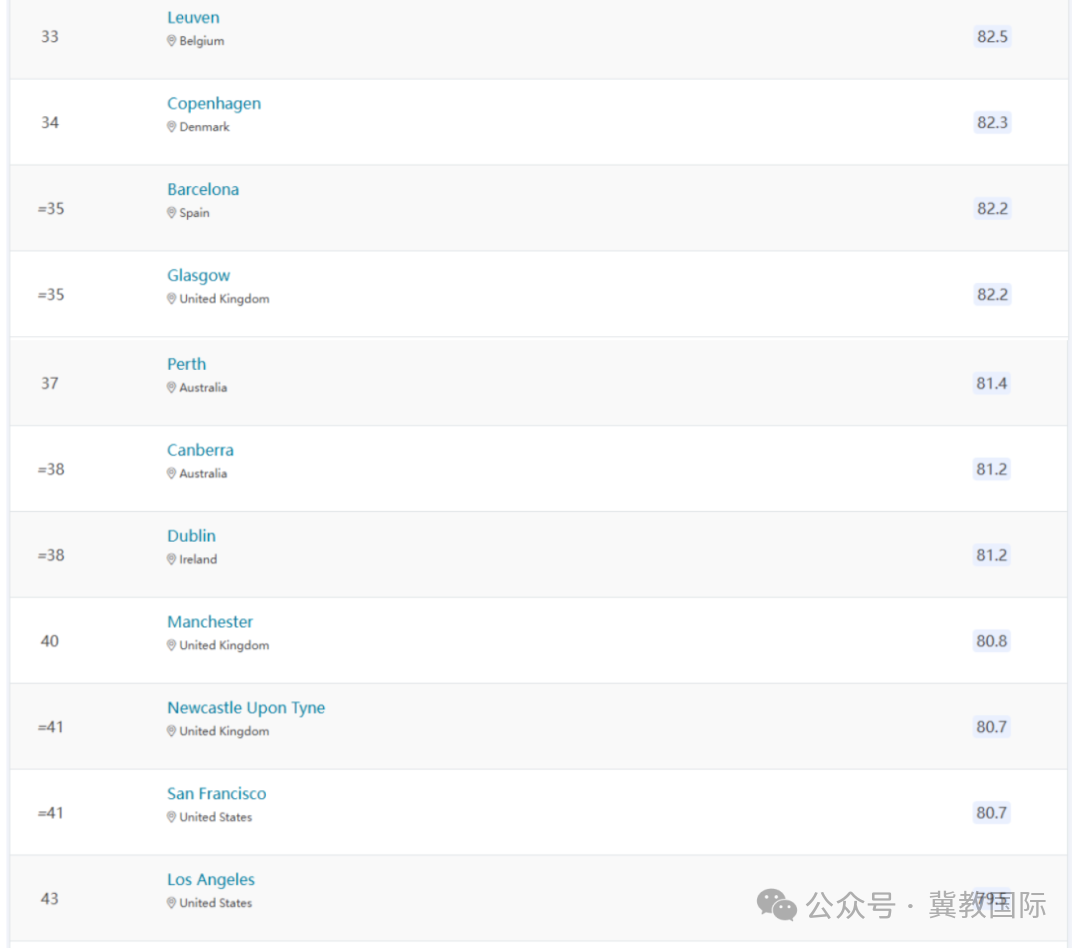
Task: Open the Perth city link
Action: tap(186, 364)
